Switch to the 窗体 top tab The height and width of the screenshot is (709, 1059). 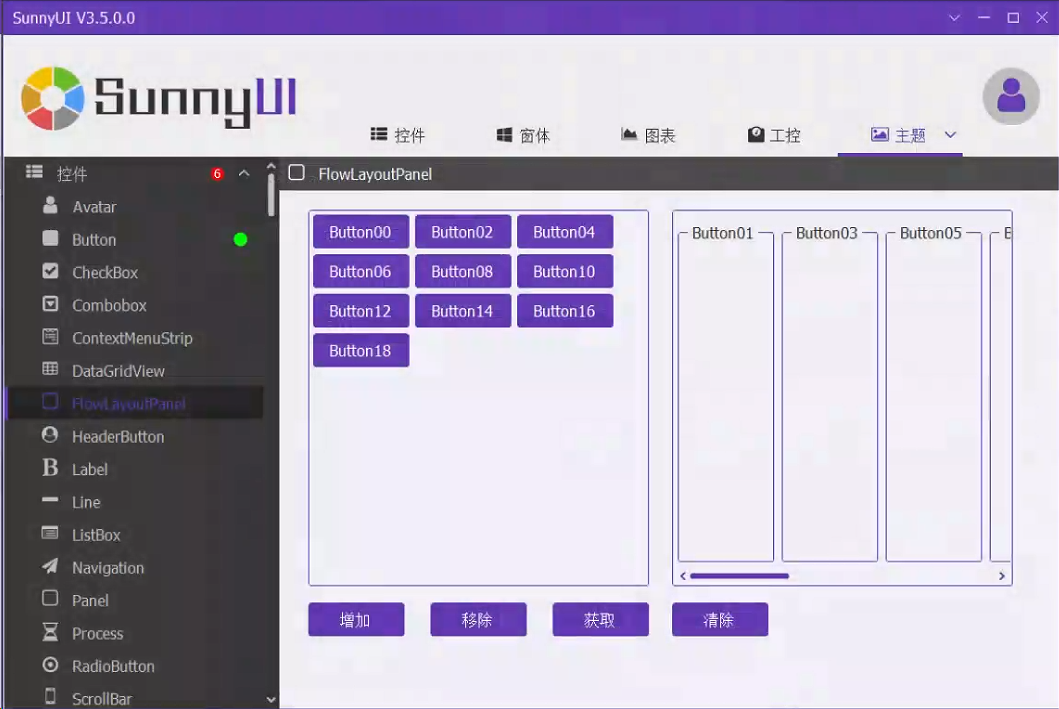click(x=523, y=135)
